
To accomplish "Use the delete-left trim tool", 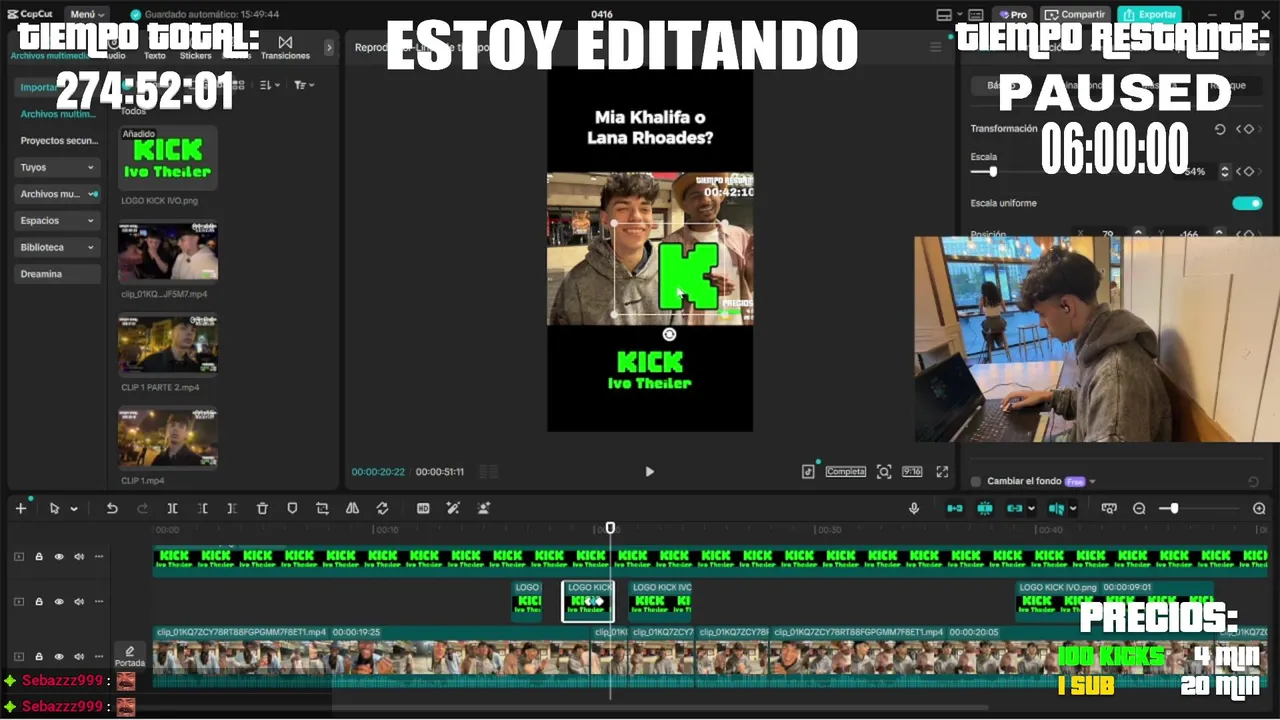I will pos(202,508).
